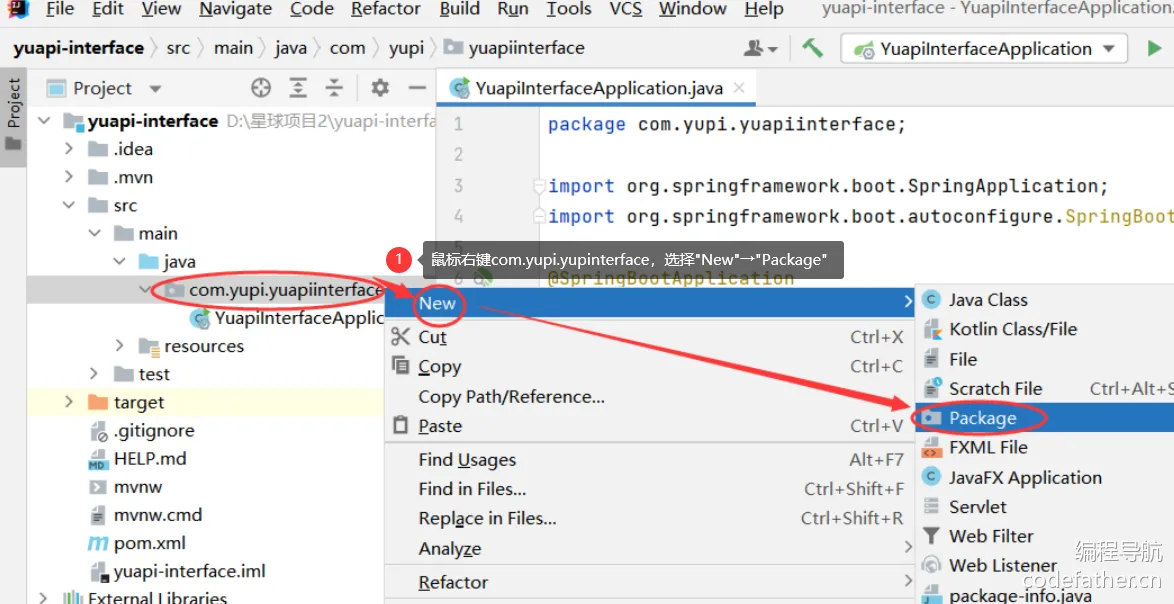Choose Replace in Files from context menu
Image resolution: width=1174 pixels, height=604 pixels.
(x=650, y=519)
